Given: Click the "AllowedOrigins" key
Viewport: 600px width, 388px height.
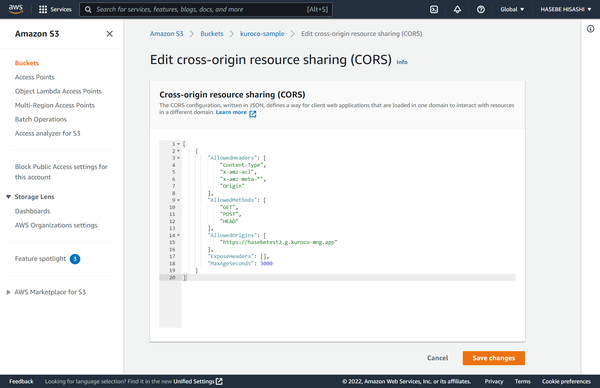Looking at the screenshot, I should pos(232,235).
